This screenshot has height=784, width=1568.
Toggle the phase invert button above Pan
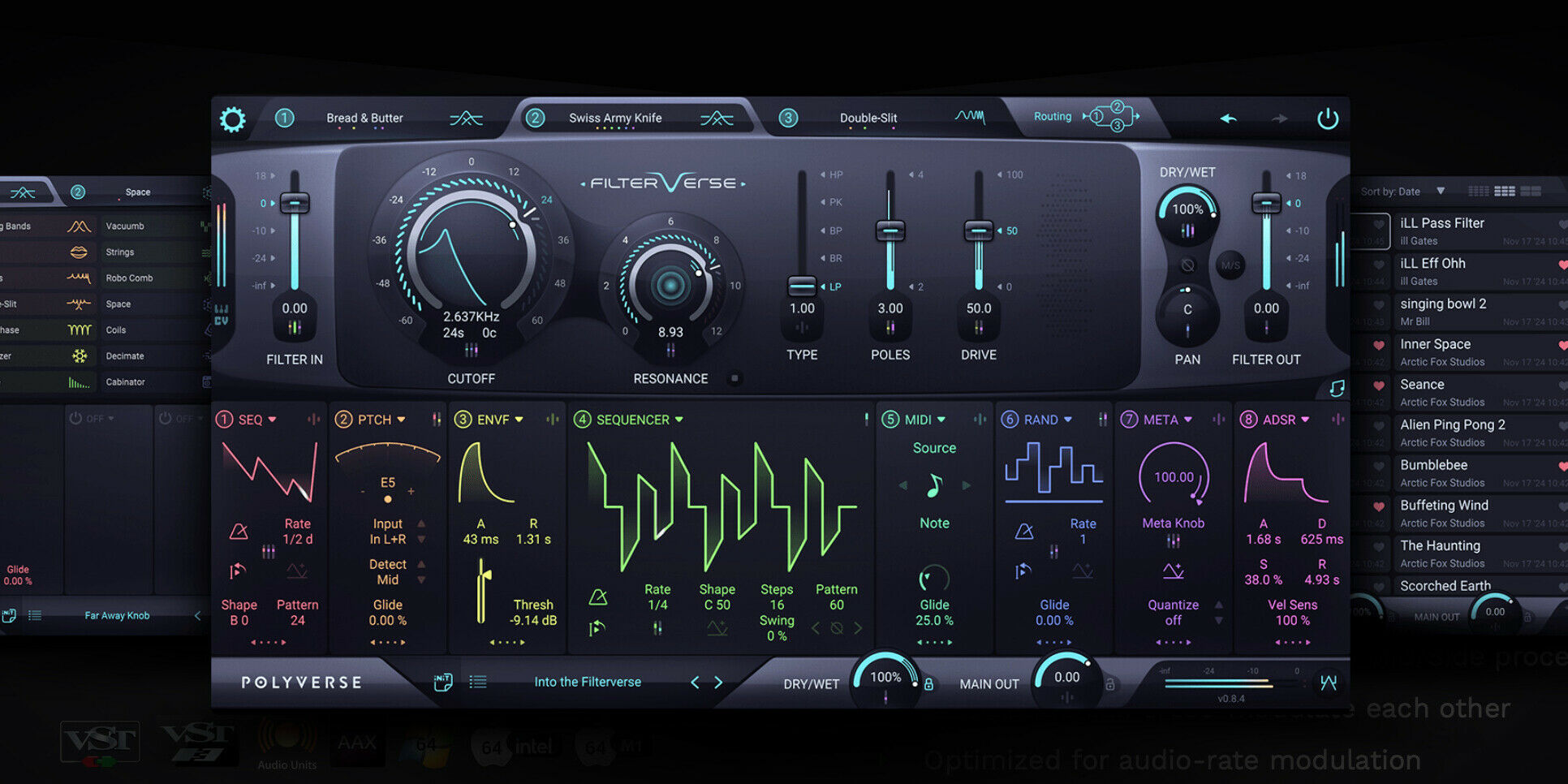coord(1187,265)
